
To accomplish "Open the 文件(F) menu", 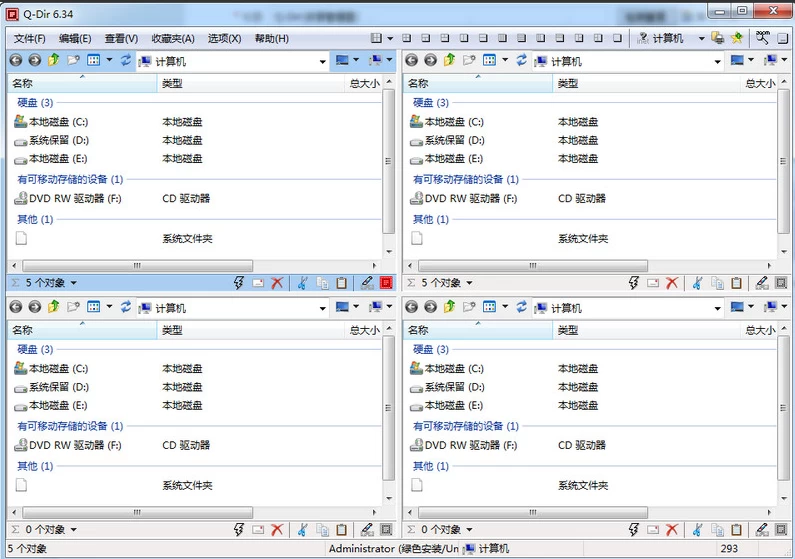I will 30,38.
